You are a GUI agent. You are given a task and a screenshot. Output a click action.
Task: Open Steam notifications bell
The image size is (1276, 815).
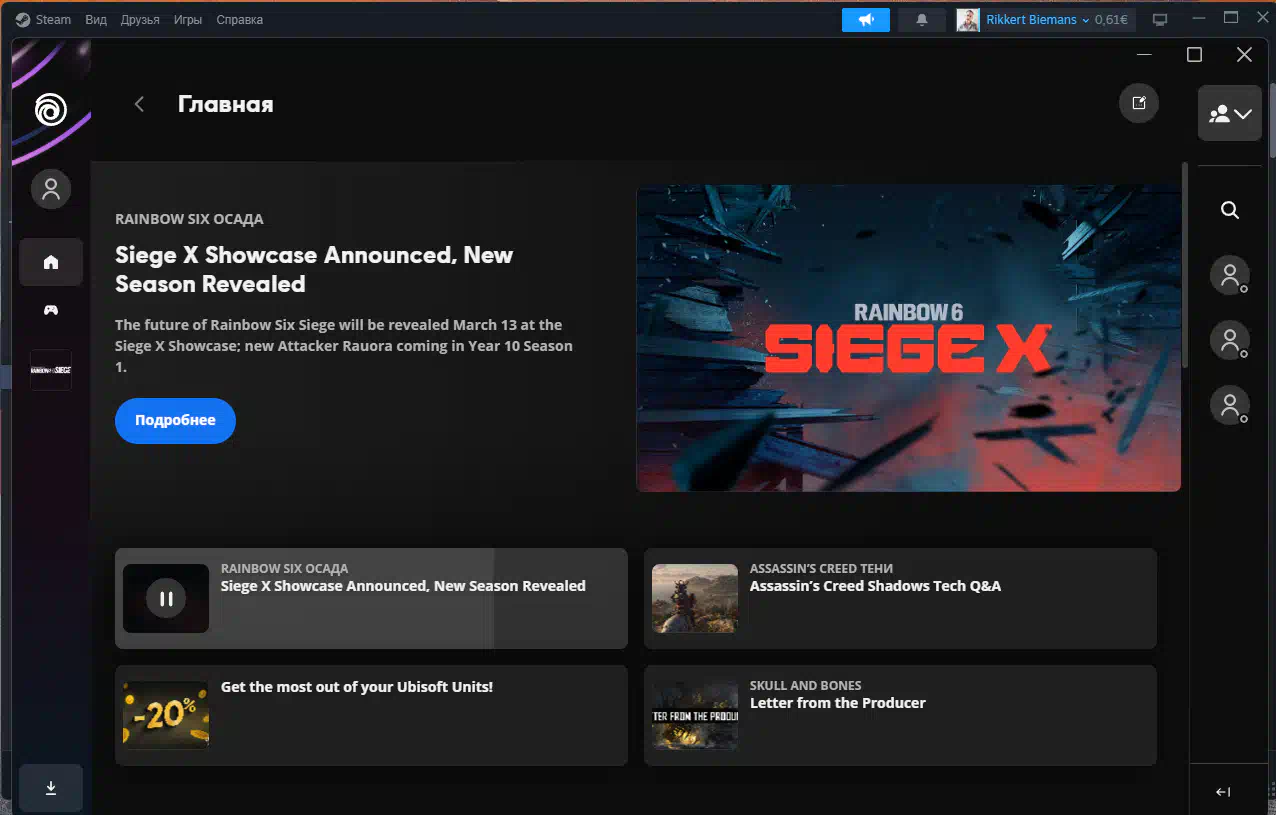tap(922, 20)
